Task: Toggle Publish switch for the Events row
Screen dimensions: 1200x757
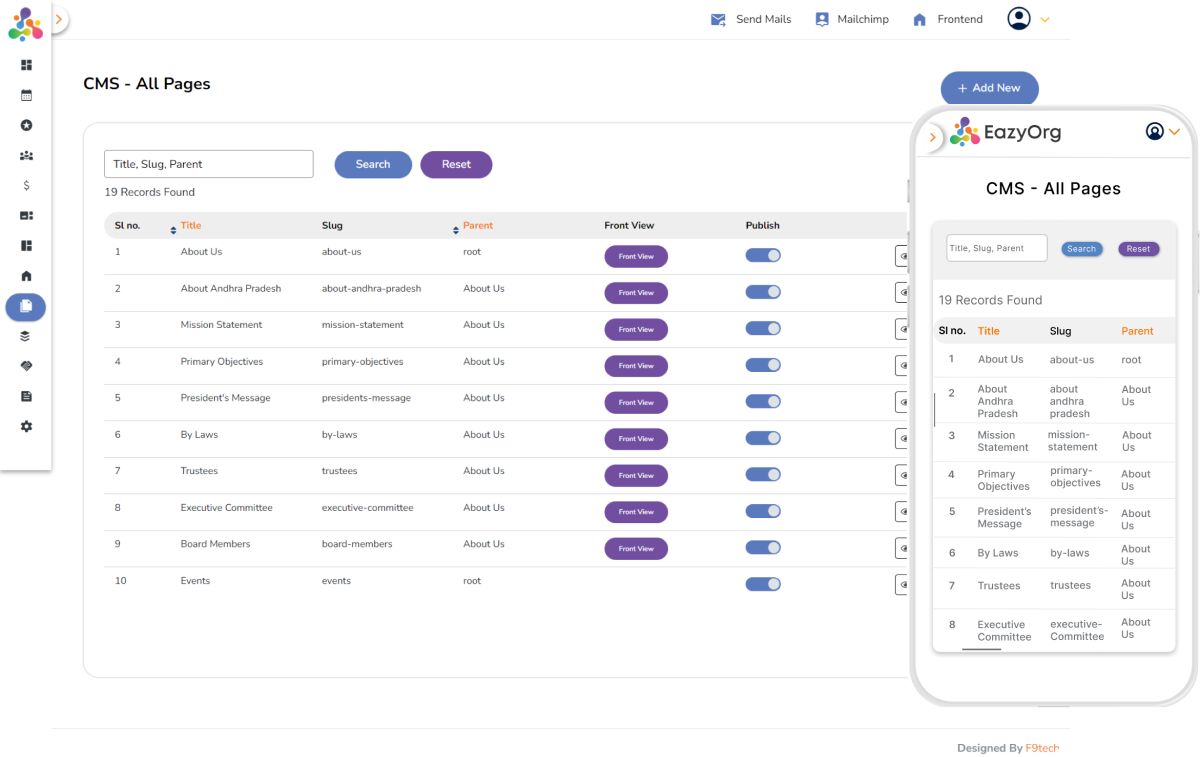Action: click(762, 584)
